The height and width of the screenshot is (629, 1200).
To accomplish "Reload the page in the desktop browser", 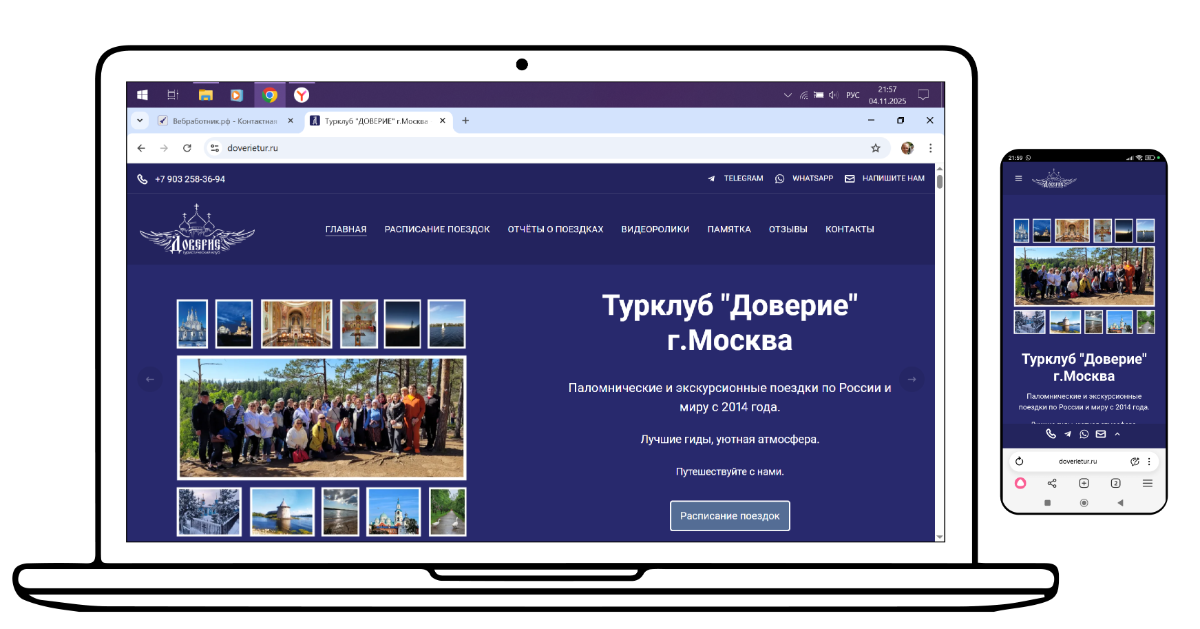I will click(x=186, y=148).
